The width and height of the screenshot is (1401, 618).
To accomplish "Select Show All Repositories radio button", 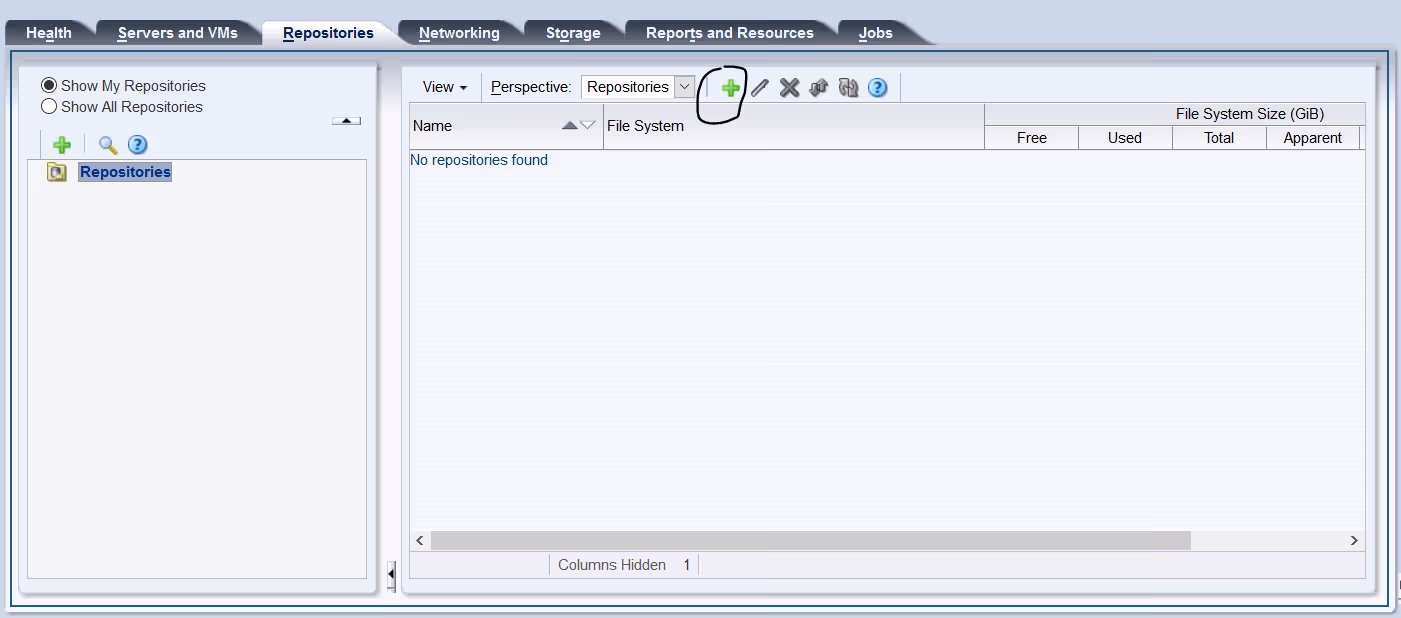I will pos(49,107).
